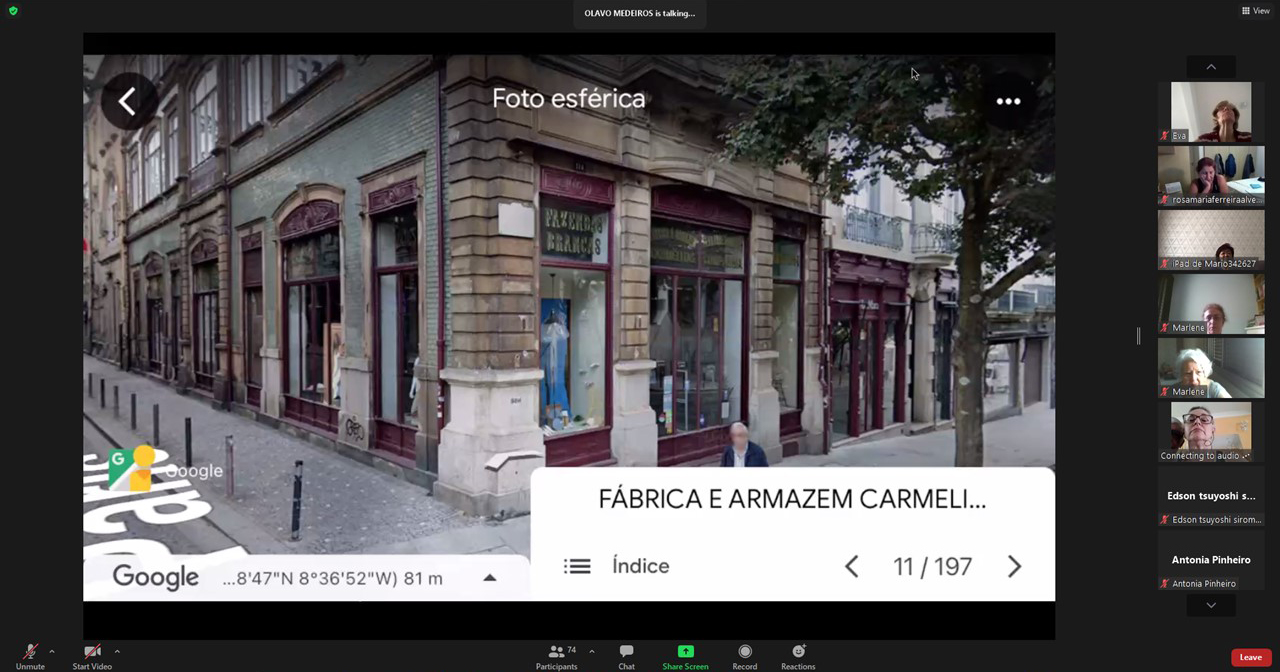Go to the next photo arrow
Screen dimensions: 1280x672
click(x=1014, y=567)
